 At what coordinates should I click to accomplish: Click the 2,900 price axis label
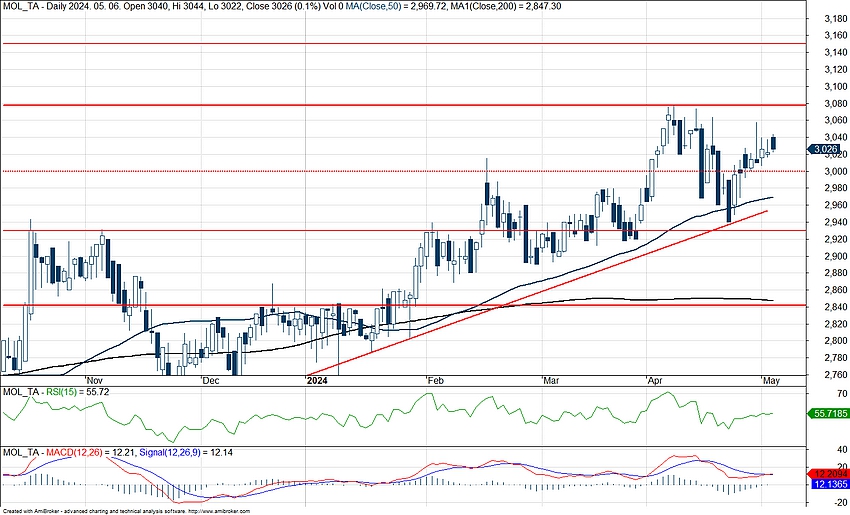click(x=835, y=256)
